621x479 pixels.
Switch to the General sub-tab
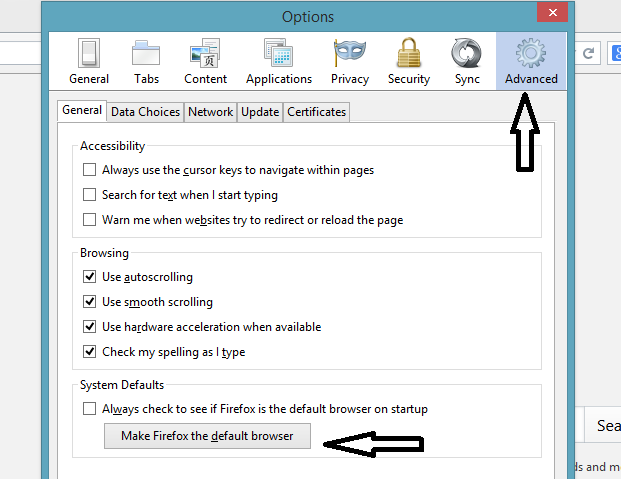tap(82, 110)
